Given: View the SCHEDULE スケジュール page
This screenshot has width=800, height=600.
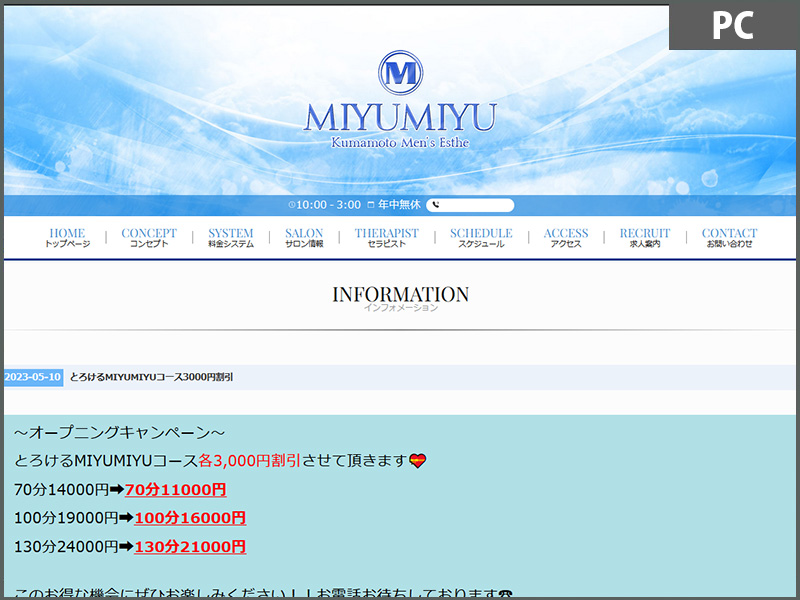Looking at the screenshot, I should [481, 238].
